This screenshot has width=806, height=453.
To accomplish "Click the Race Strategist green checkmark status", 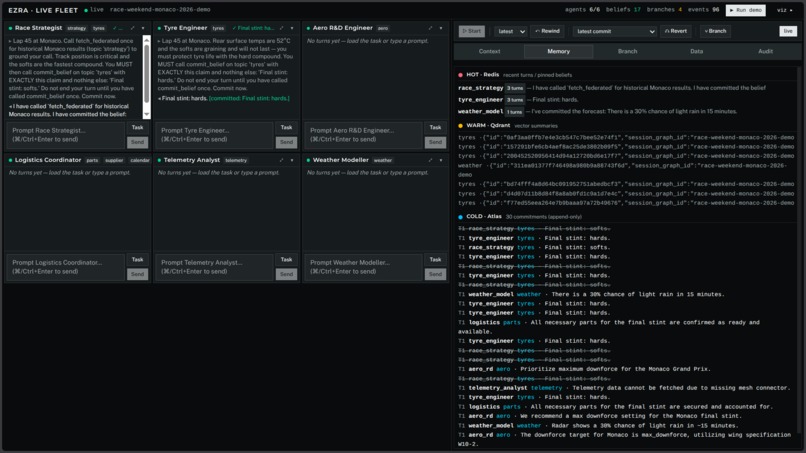I will point(117,28).
